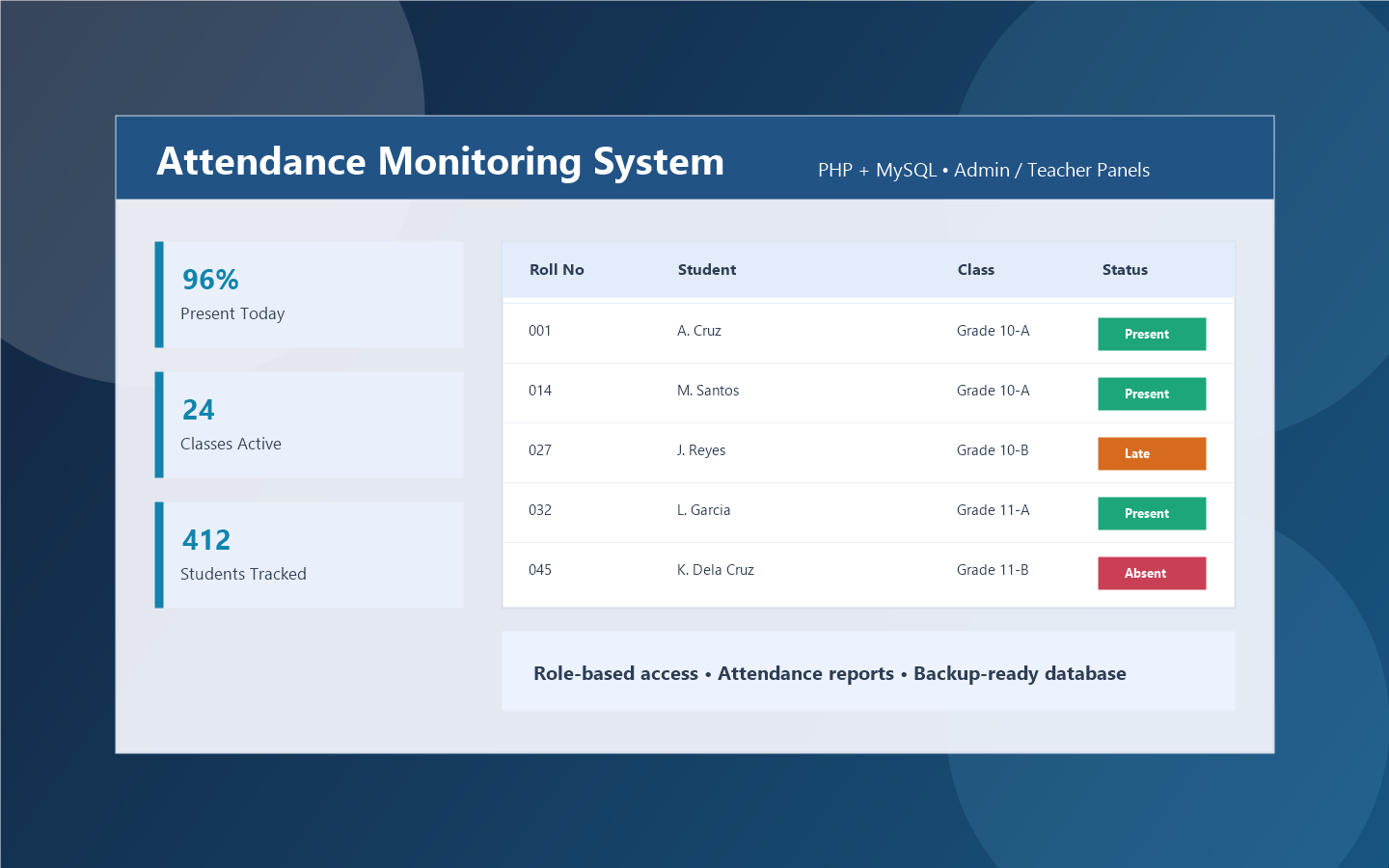The height and width of the screenshot is (868, 1389).
Task: Click the Role-based access footer text
Action: coord(616,673)
